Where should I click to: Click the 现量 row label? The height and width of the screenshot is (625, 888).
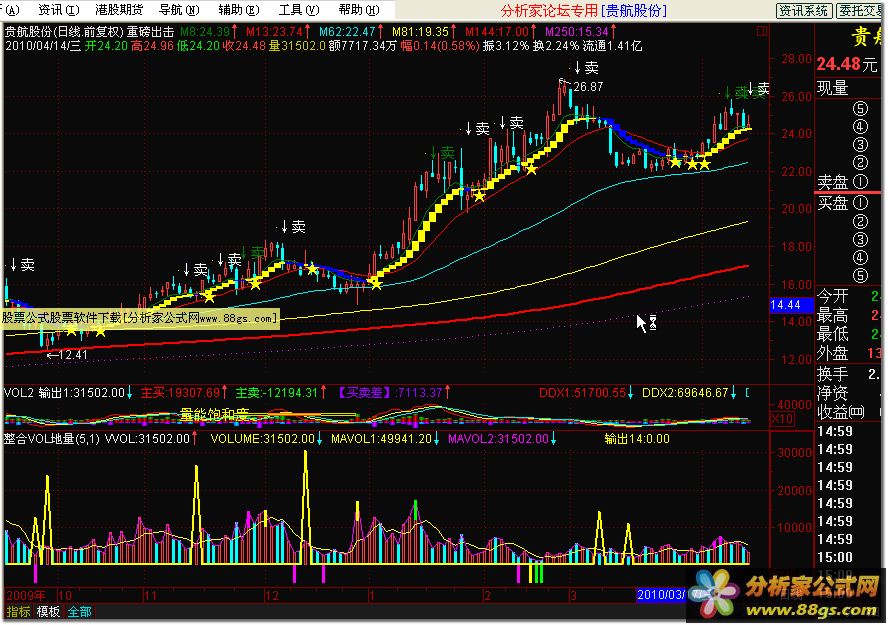pos(832,88)
